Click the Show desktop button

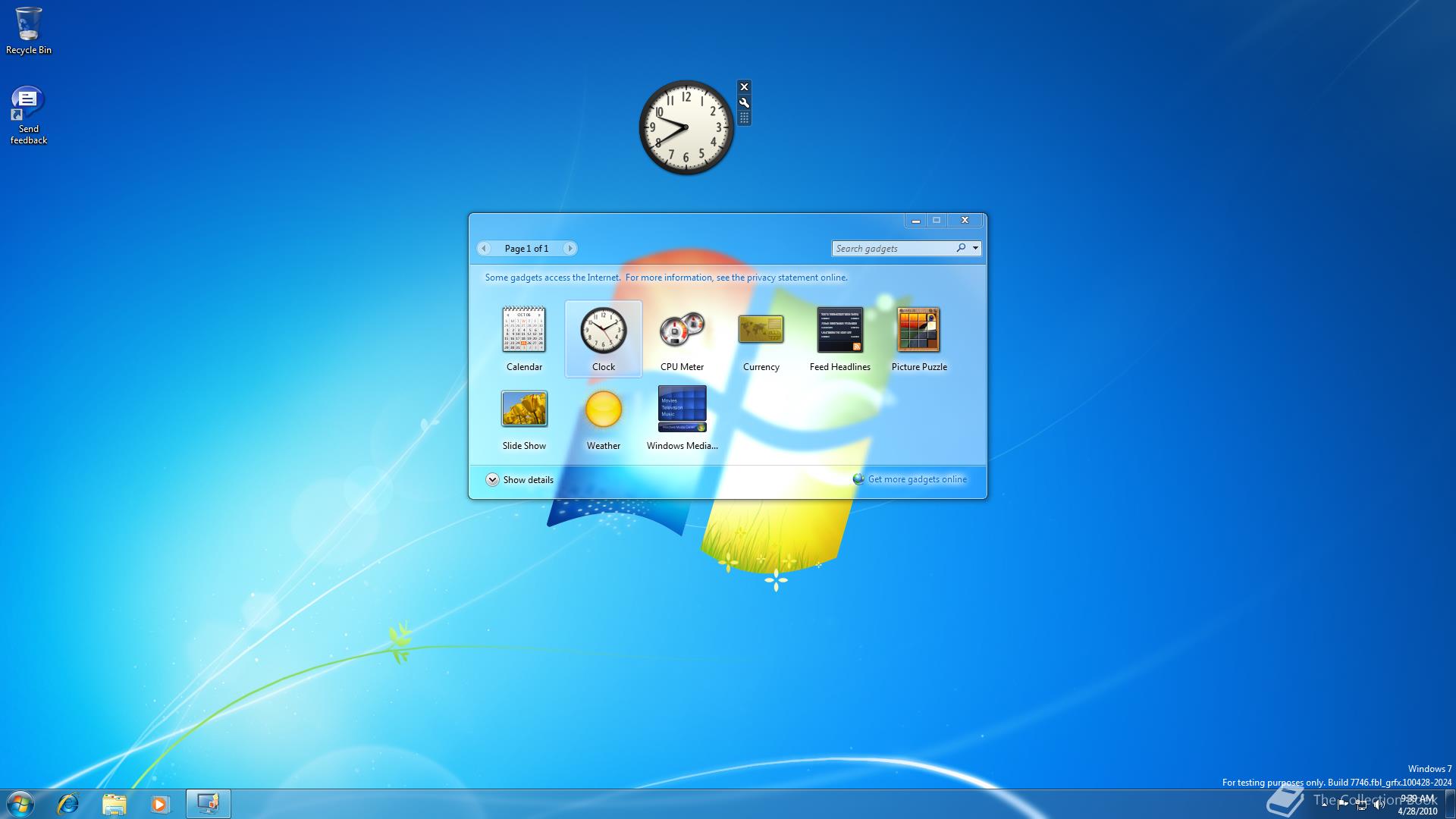(x=1450, y=804)
